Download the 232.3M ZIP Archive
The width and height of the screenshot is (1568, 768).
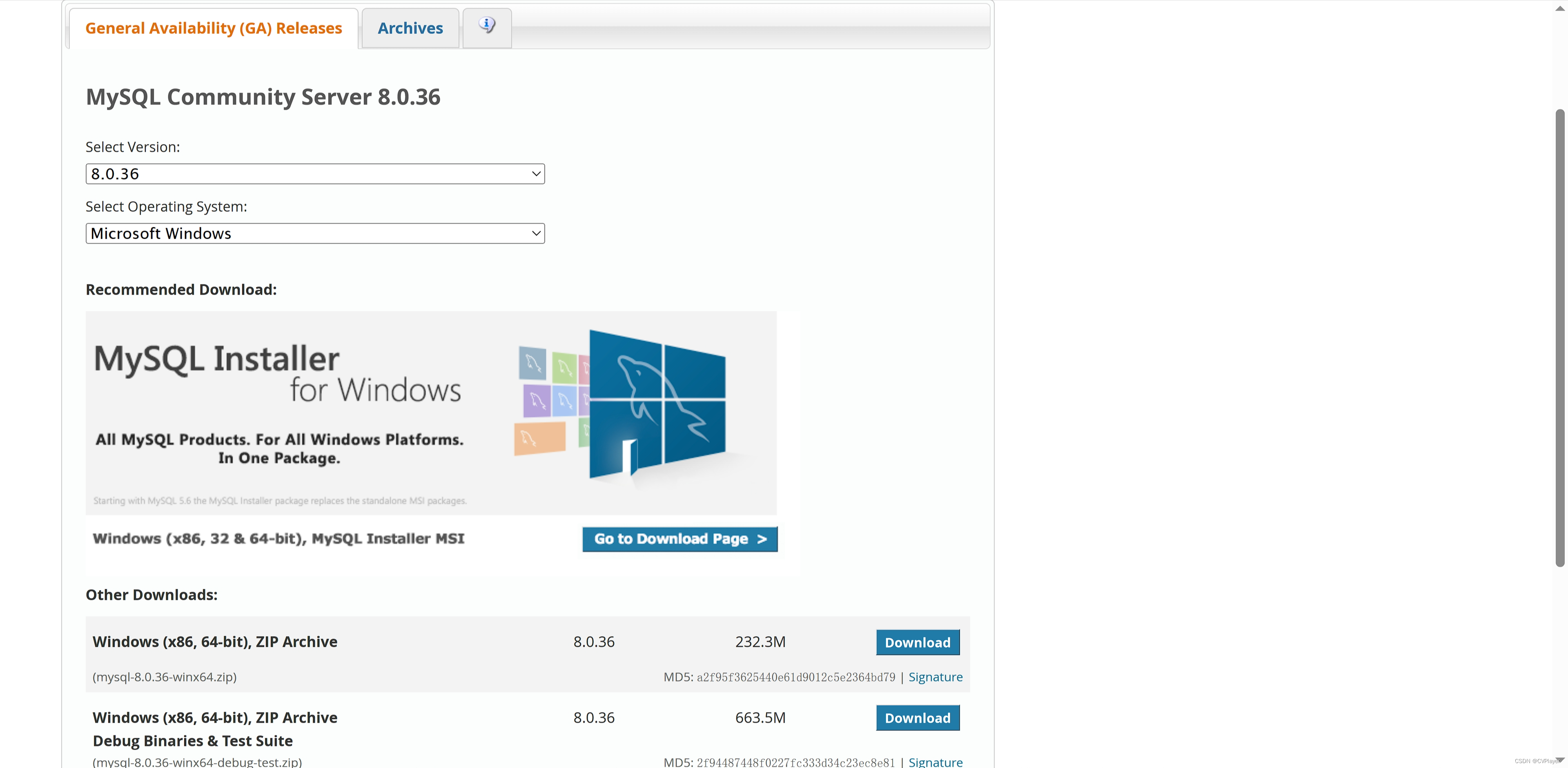(917, 642)
